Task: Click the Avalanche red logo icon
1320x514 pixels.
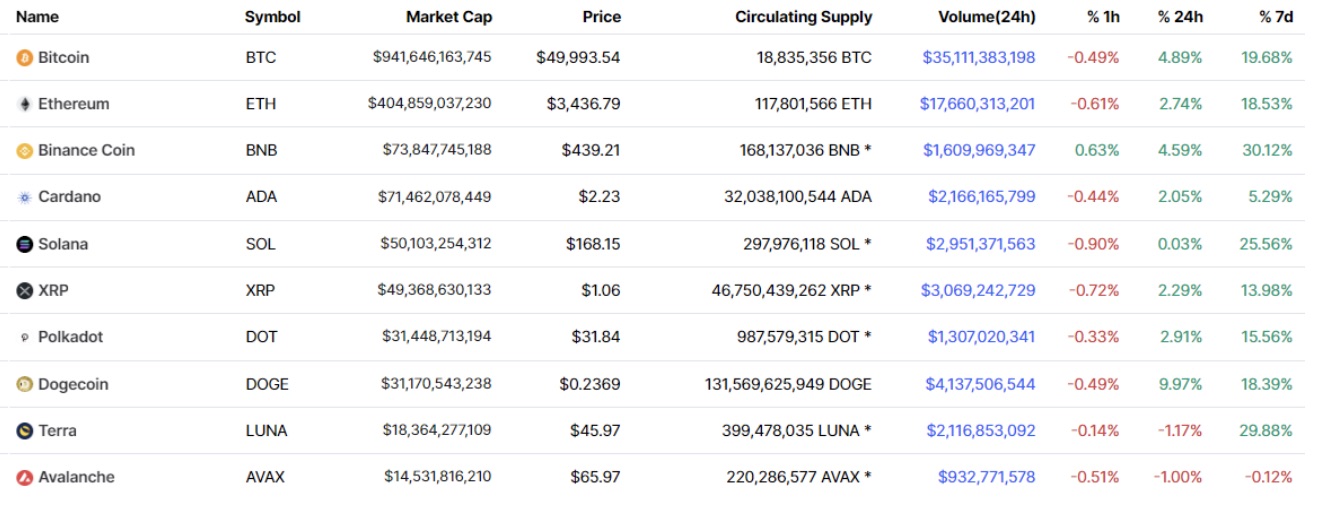Action: pos(25,478)
